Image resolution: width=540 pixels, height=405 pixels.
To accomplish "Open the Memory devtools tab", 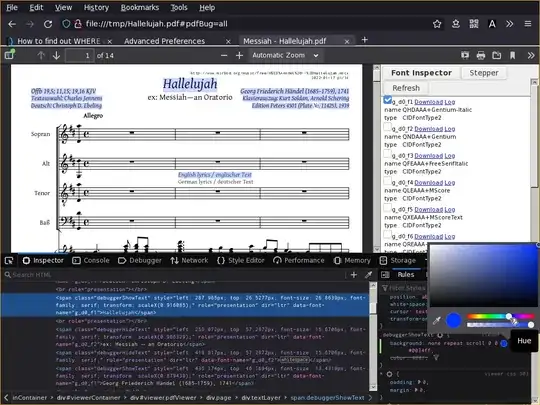I will coord(352,261).
